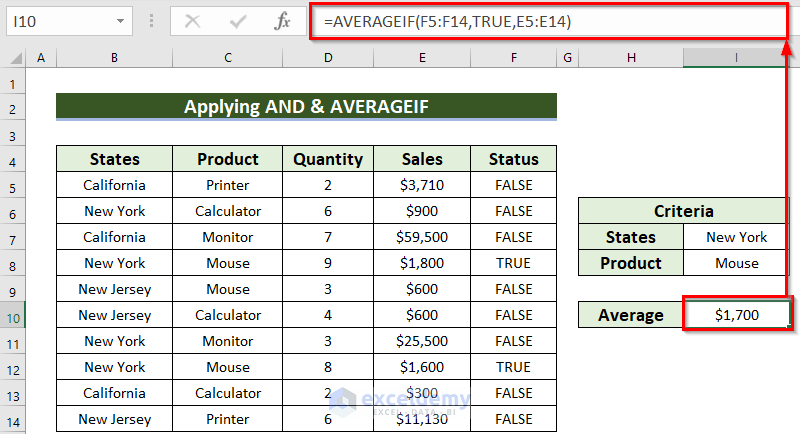Viewport: 800px width, 434px height.
Task: Select column I header
Action: click(x=736, y=59)
